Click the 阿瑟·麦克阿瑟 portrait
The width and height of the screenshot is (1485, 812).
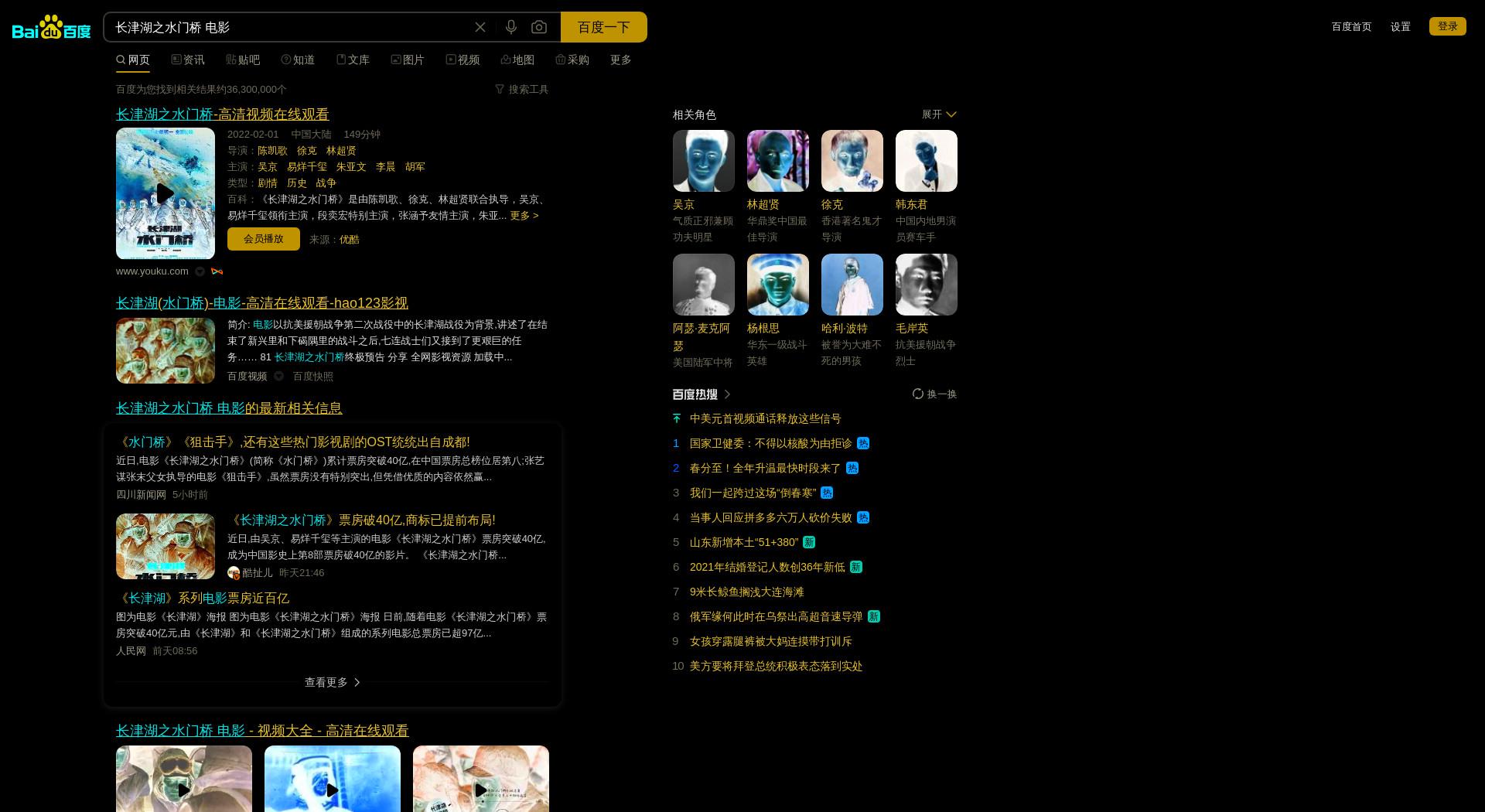704,285
